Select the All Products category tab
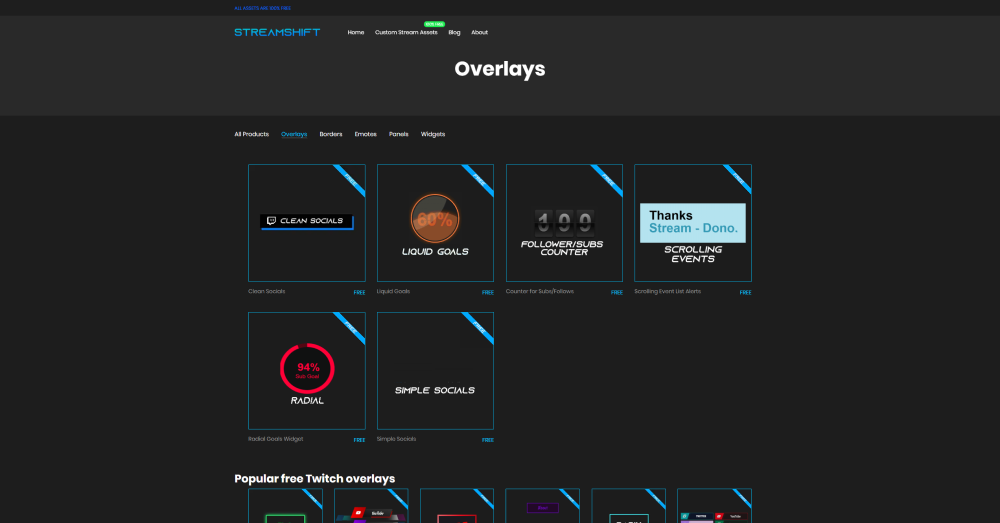 (251, 134)
